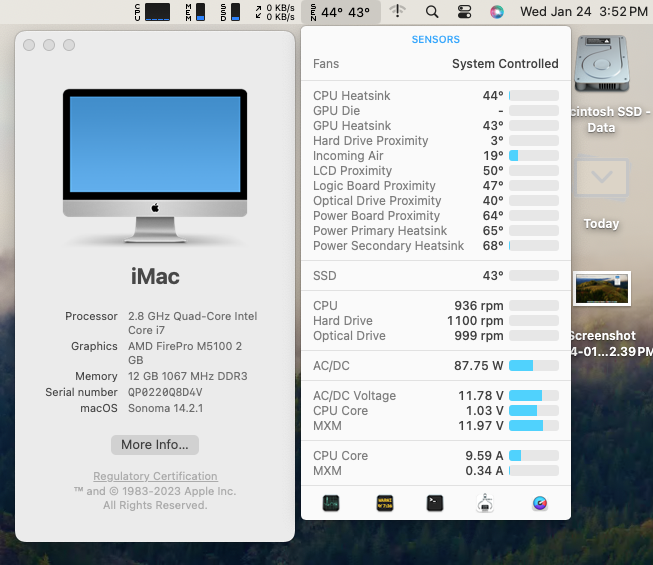
Task: Open Control Center in the menu bar
Action: pos(464,12)
